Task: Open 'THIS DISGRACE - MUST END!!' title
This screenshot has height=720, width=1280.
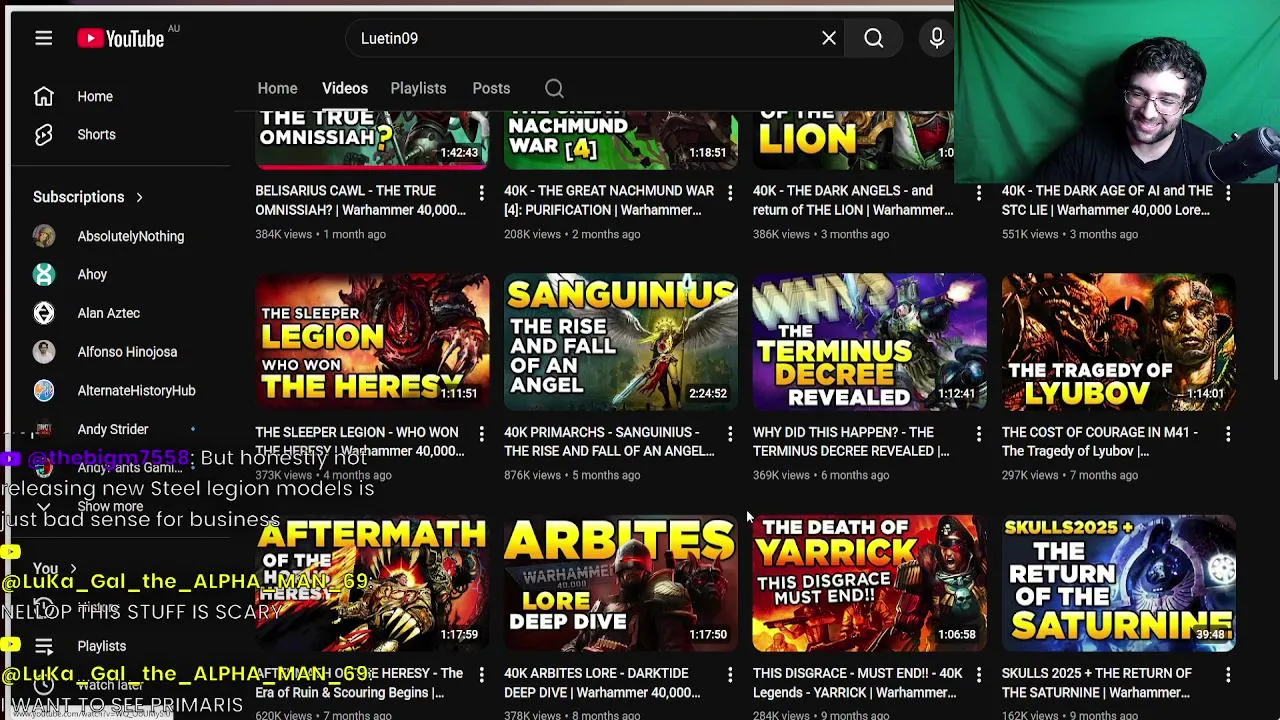Action: [x=858, y=683]
